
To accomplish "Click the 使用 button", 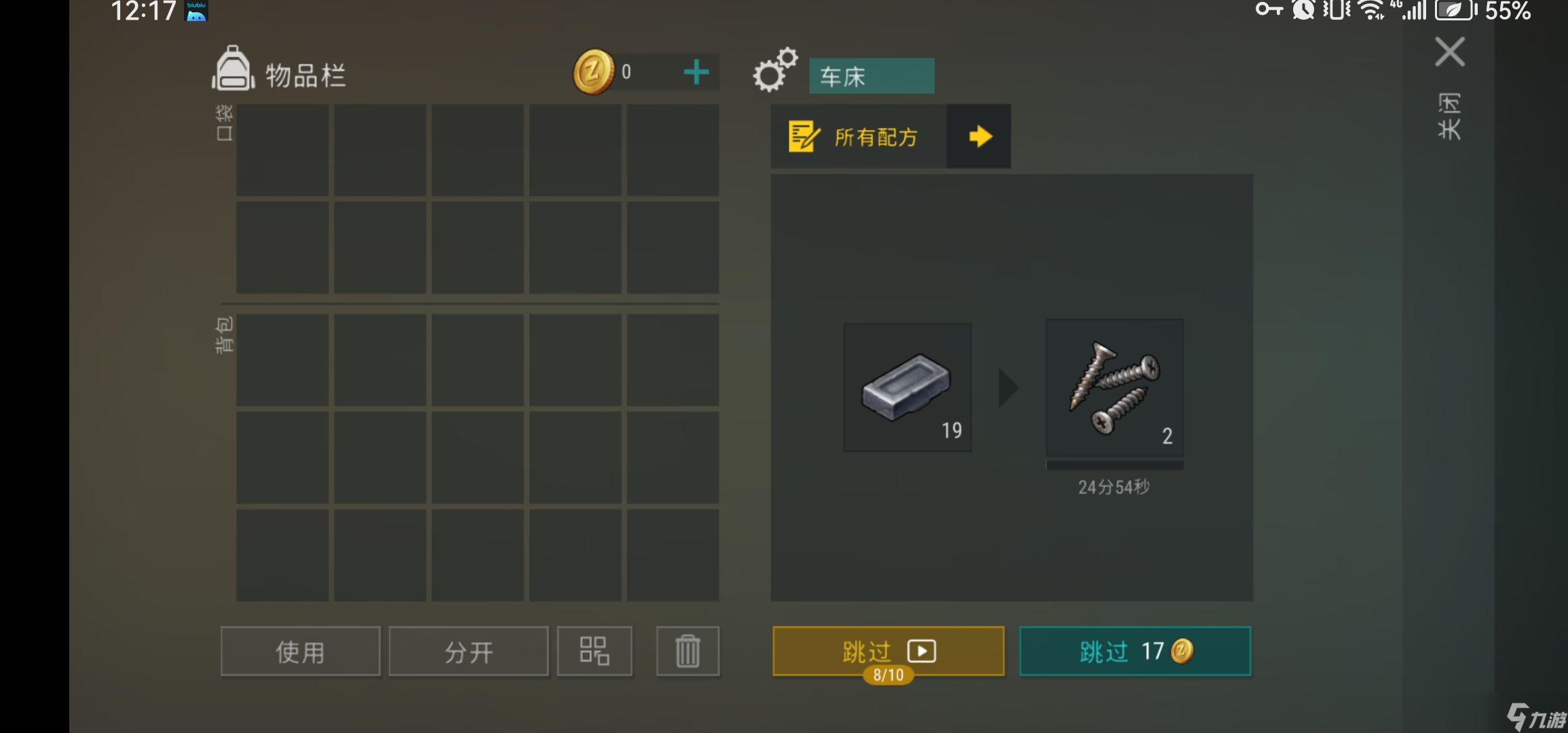I will click(x=300, y=651).
